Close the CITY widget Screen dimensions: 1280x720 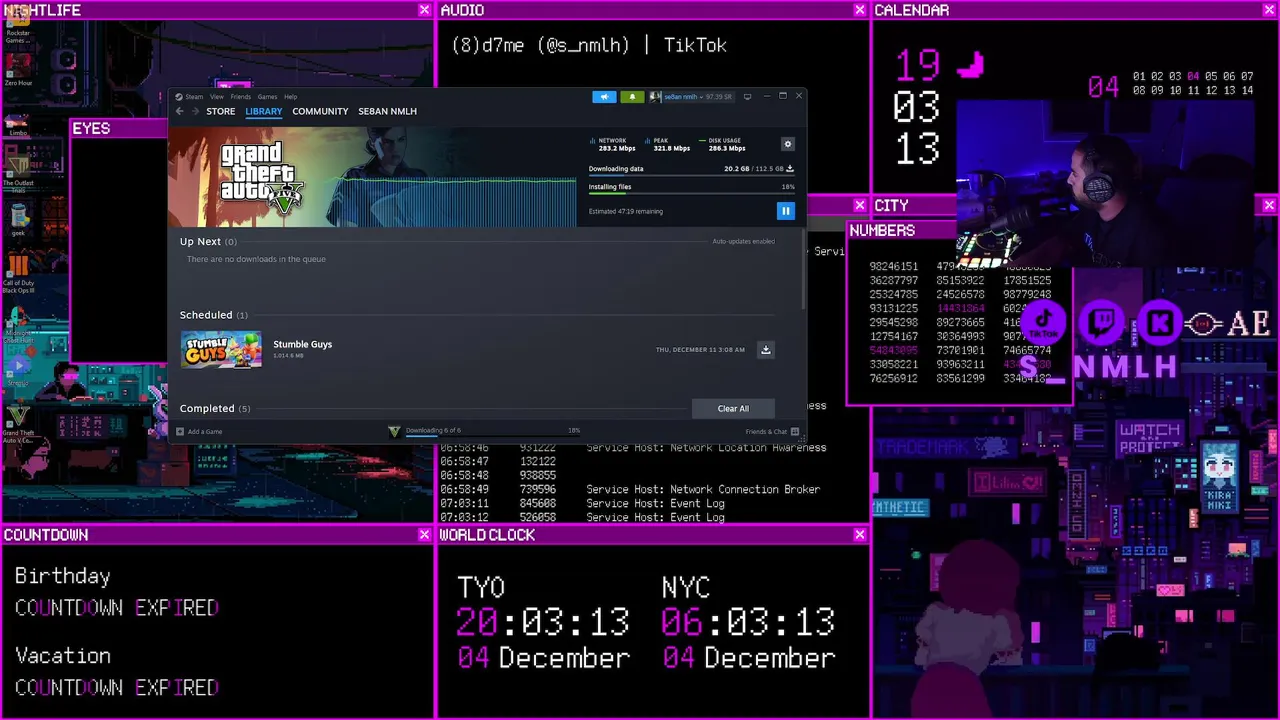click(1269, 205)
